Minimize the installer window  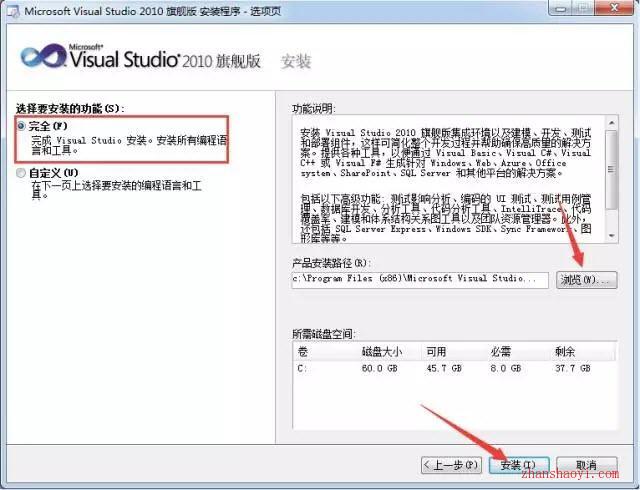tap(560, 8)
